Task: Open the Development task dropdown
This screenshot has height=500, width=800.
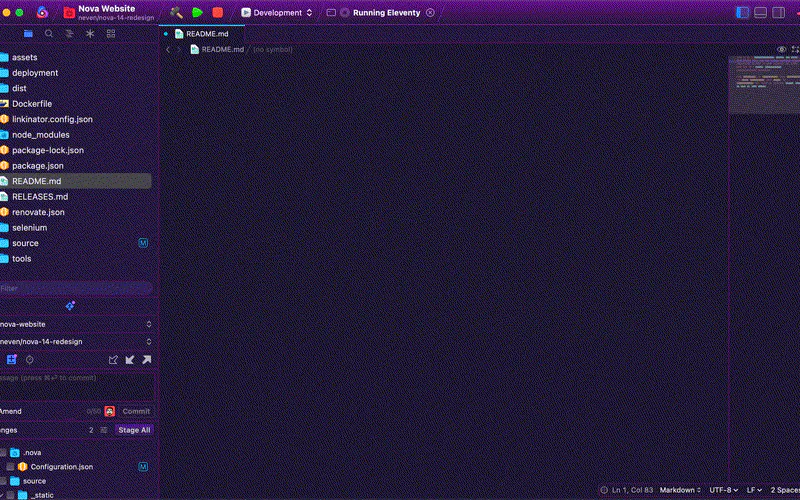Action: (x=277, y=13)
